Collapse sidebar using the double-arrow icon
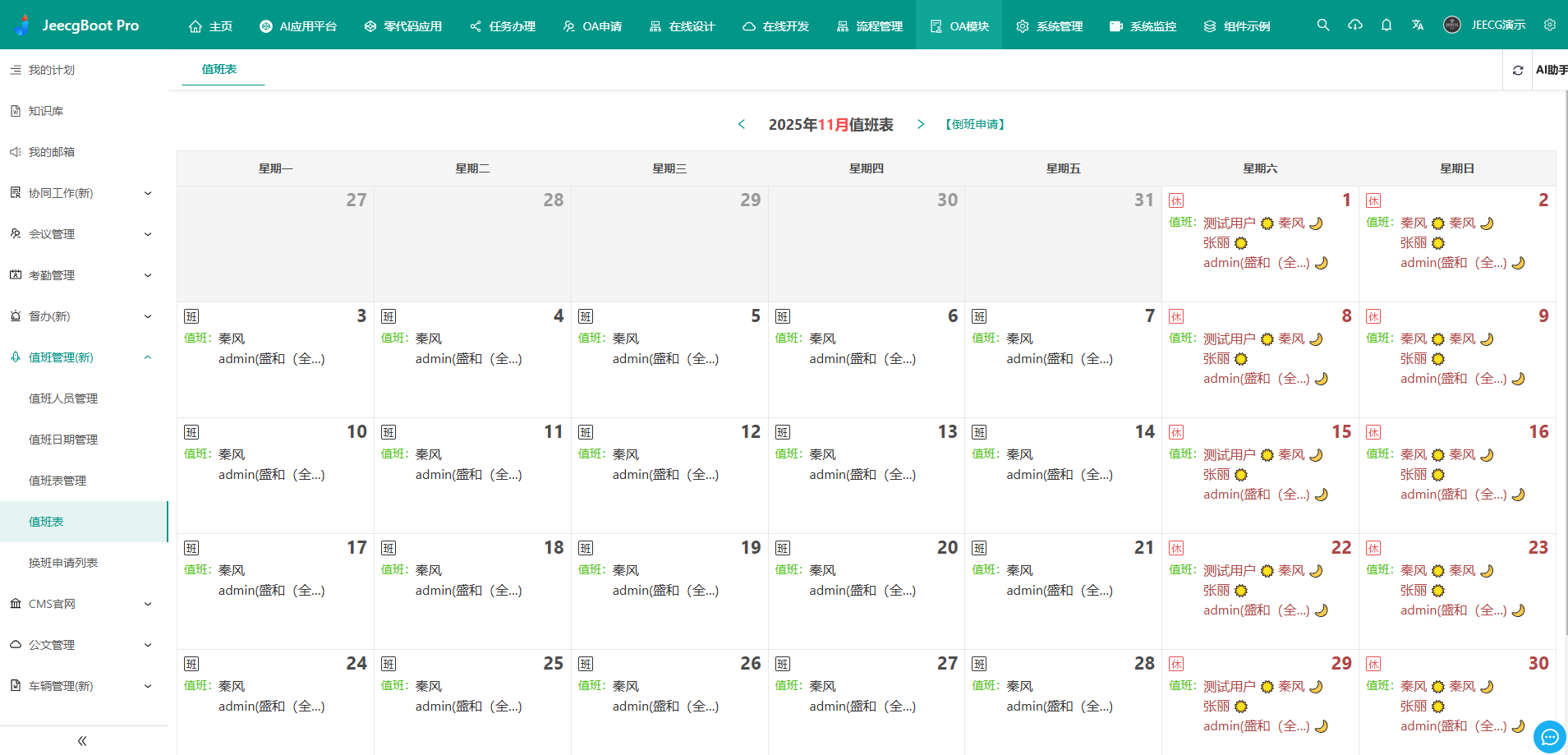This screenshot has height=755, width=1568. coord(82,741)
